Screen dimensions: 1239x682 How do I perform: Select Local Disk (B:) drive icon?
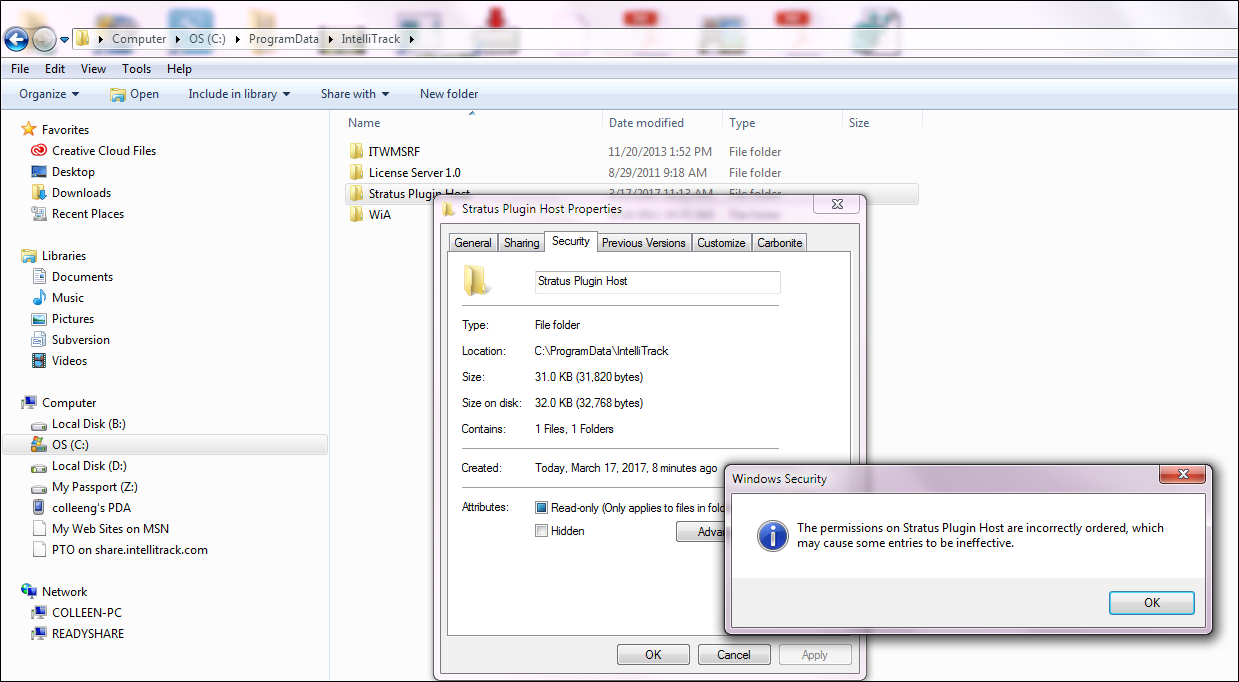(39, 424)
